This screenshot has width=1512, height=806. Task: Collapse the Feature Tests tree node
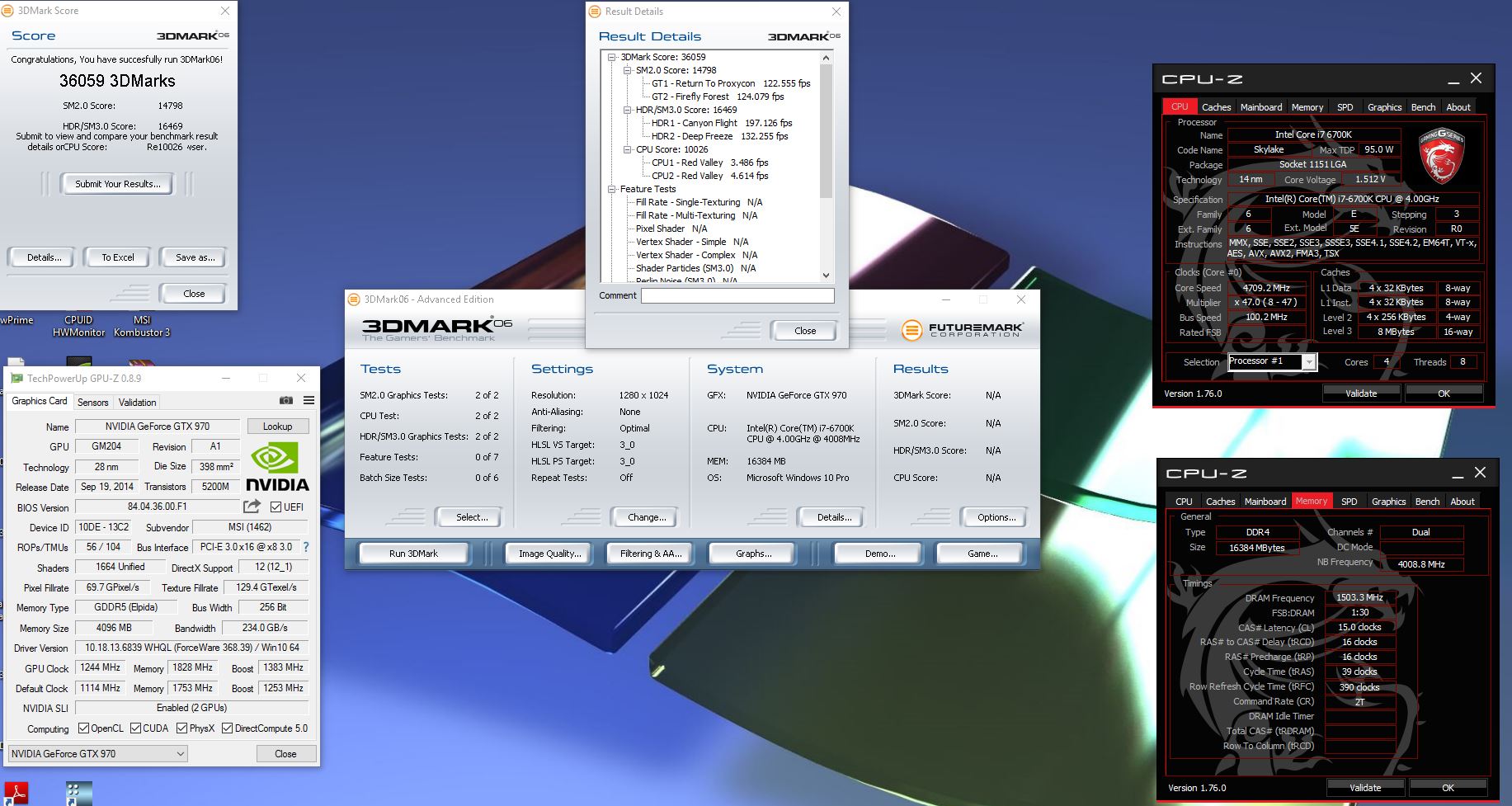(x=612, y=189)
